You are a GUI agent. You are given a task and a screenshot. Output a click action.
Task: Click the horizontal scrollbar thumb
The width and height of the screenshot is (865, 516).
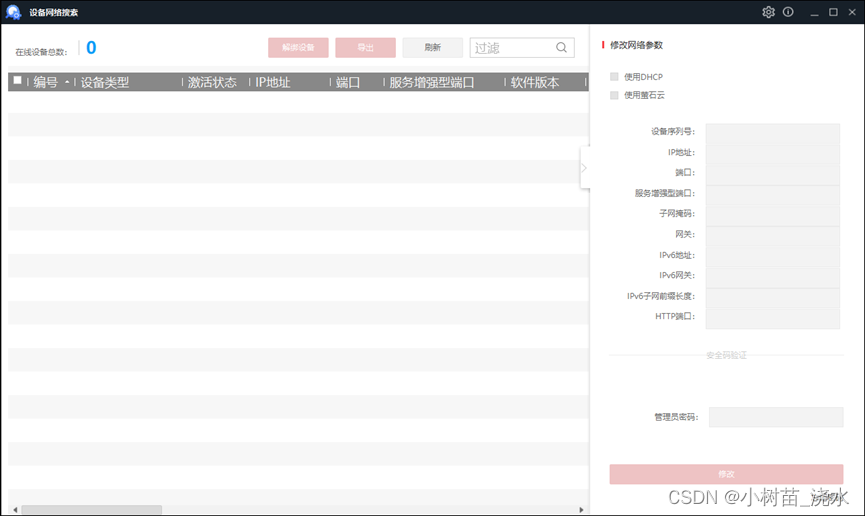[x=92, y=510]
